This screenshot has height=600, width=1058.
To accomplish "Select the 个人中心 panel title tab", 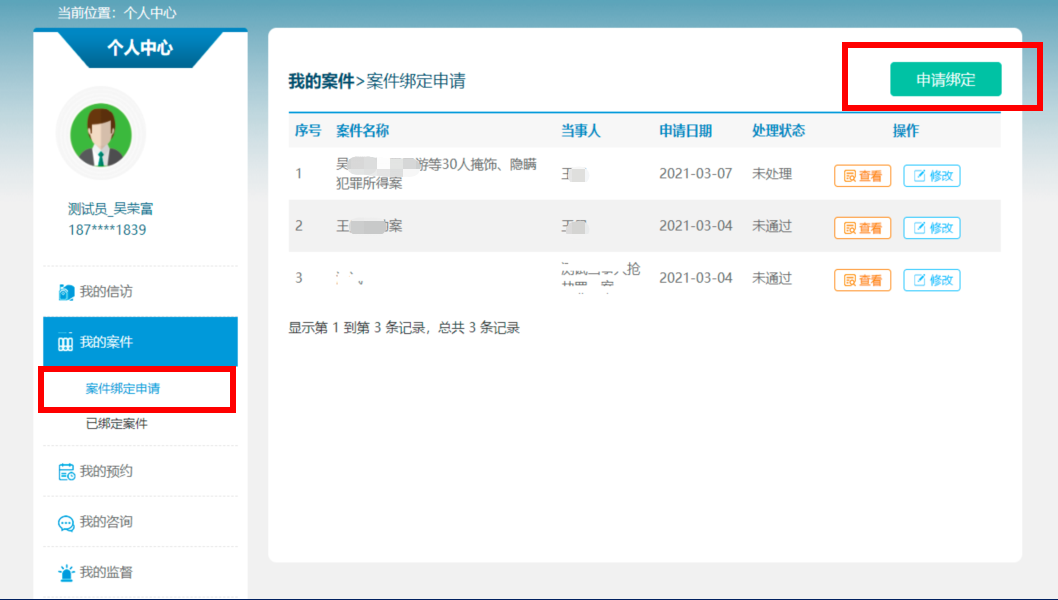I will 140,48.
